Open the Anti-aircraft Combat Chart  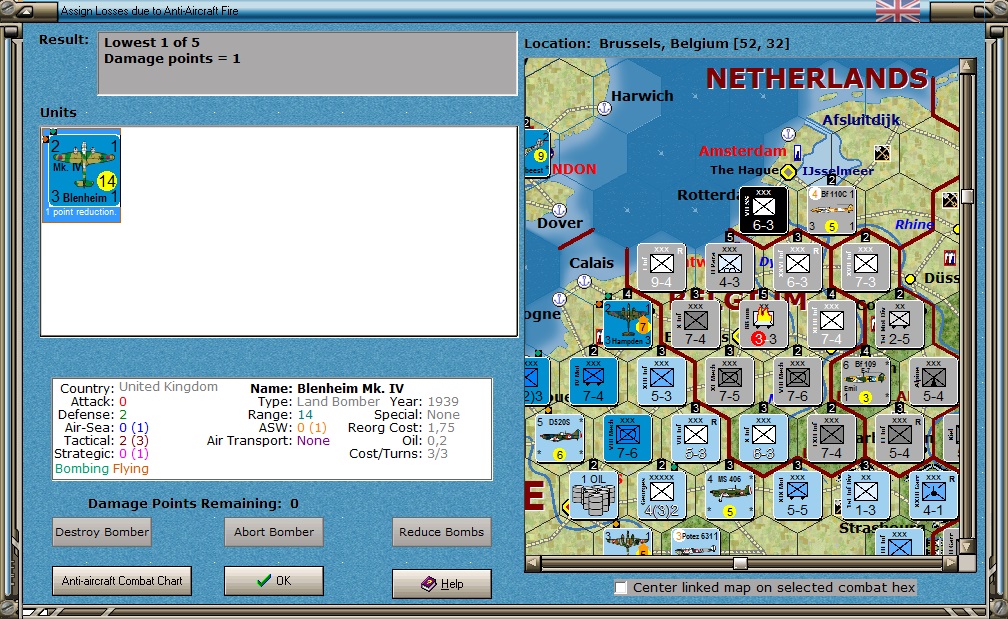(x=122, y=580)
